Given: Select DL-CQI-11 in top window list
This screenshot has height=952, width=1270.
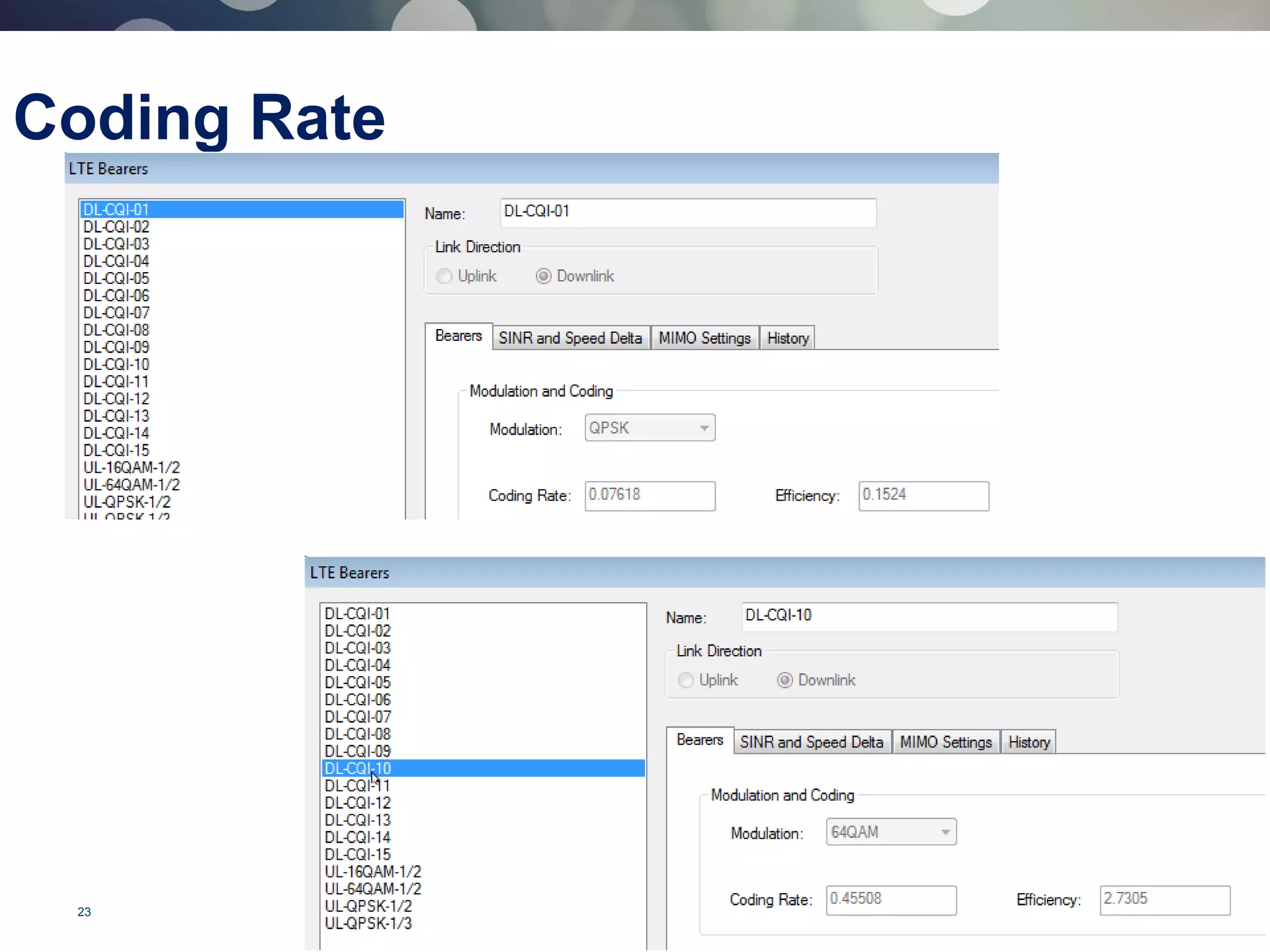Looking at the screenshot, I should 242,382.
